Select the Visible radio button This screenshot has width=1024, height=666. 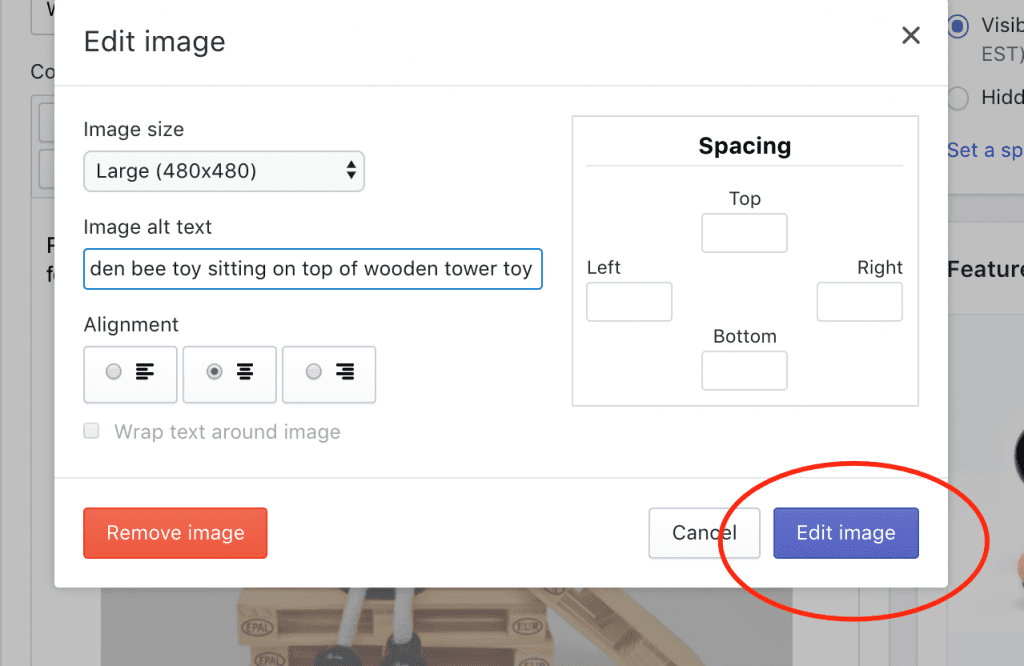(958, 27)
